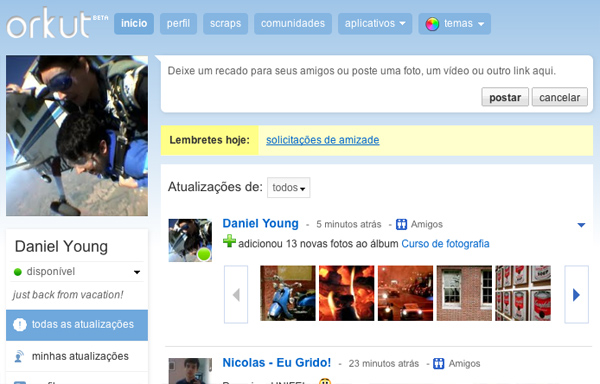The width and height of the screenshot is (600, 384).
Task: Click the Amigos visibility icon on Daniel Young's post
Action: (x=401, y=224)
